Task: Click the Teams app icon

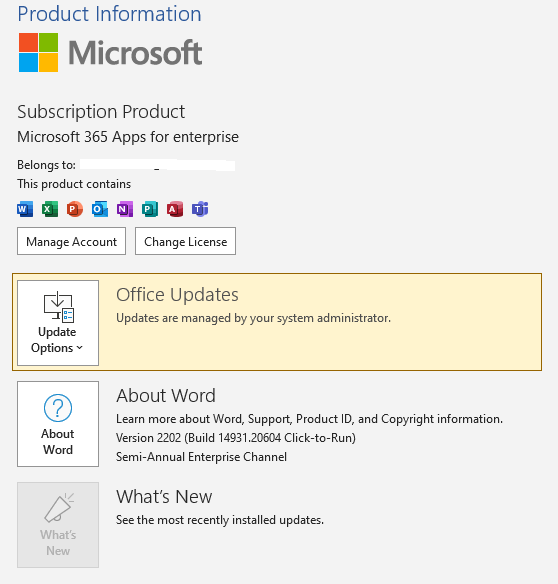Action: [200, 209]
